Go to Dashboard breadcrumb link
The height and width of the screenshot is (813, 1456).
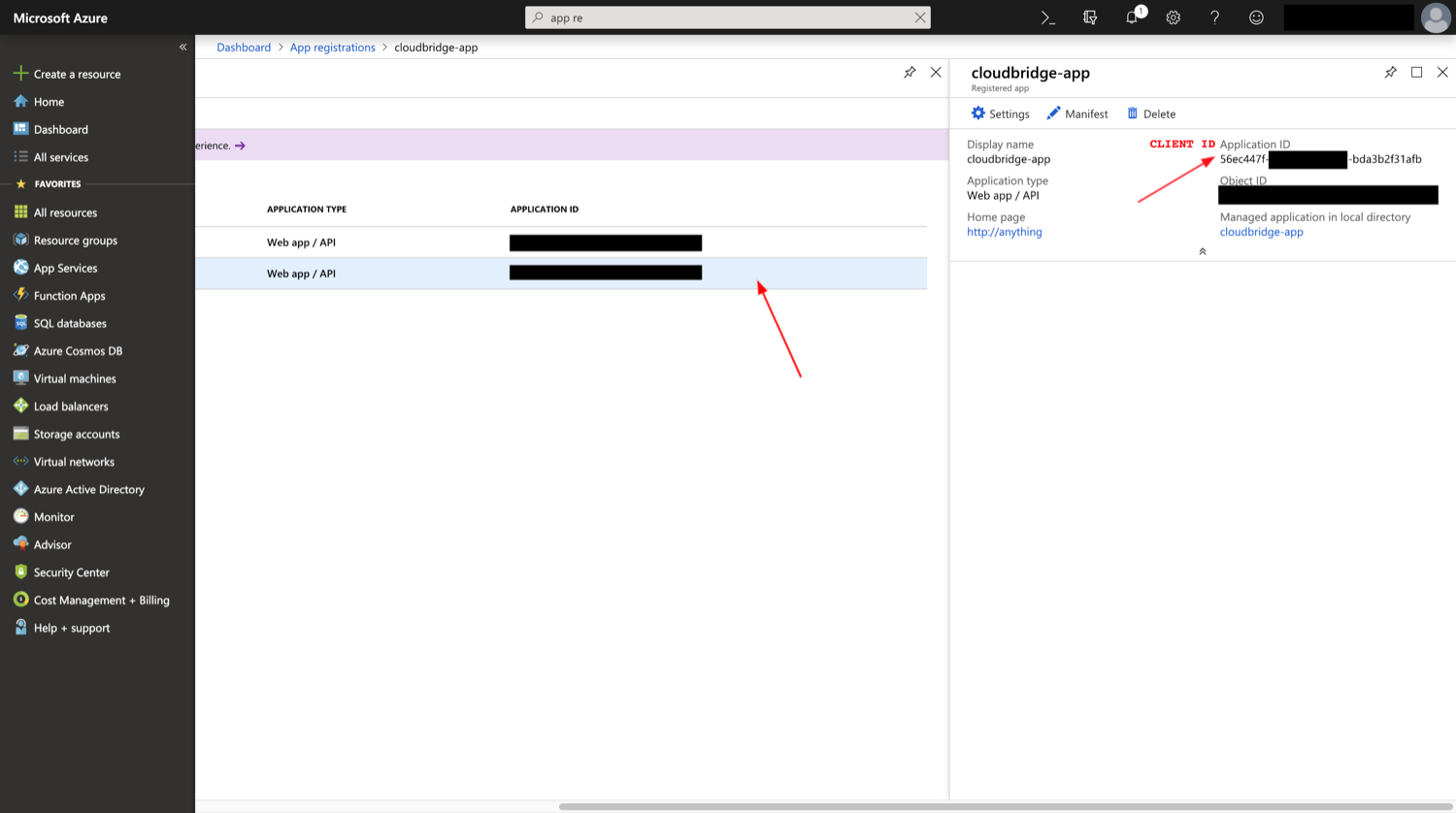244,48
